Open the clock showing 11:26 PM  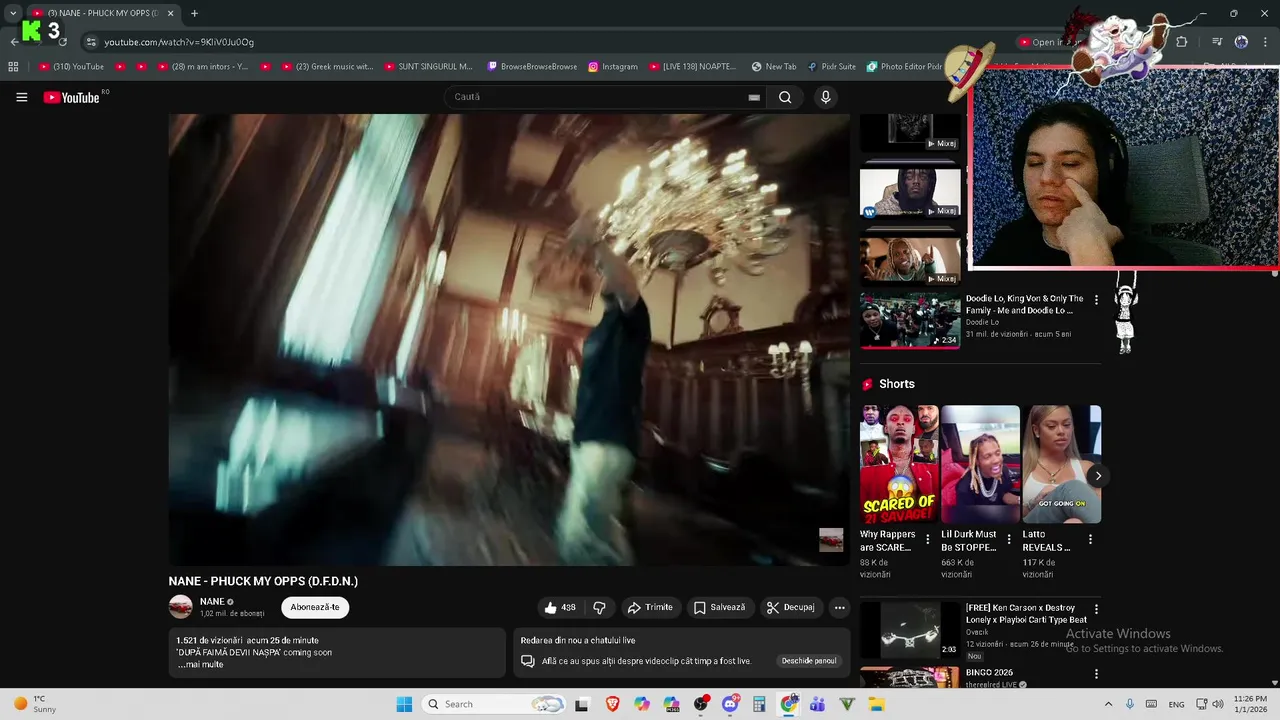(1250, 704)
